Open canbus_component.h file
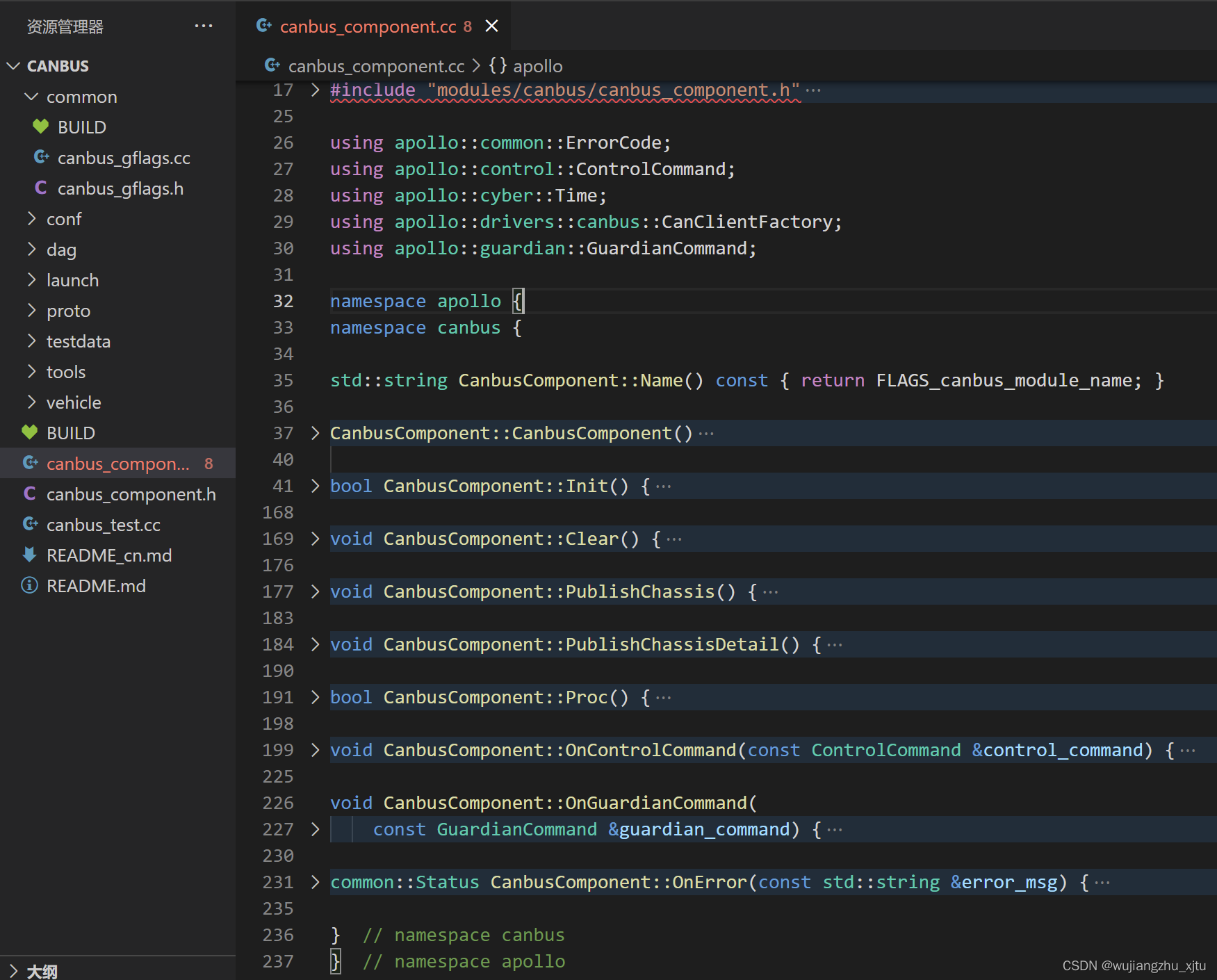 131,494
